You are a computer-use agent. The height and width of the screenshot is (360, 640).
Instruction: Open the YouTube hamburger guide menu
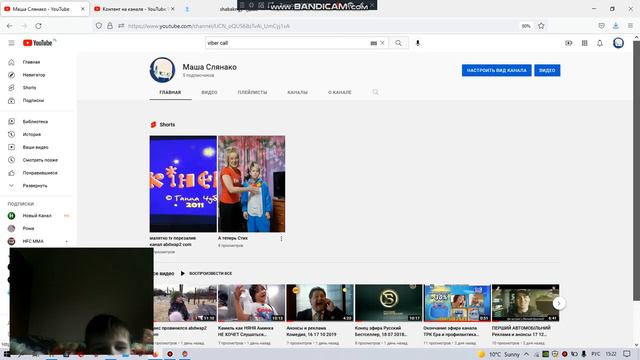[11, 43]
